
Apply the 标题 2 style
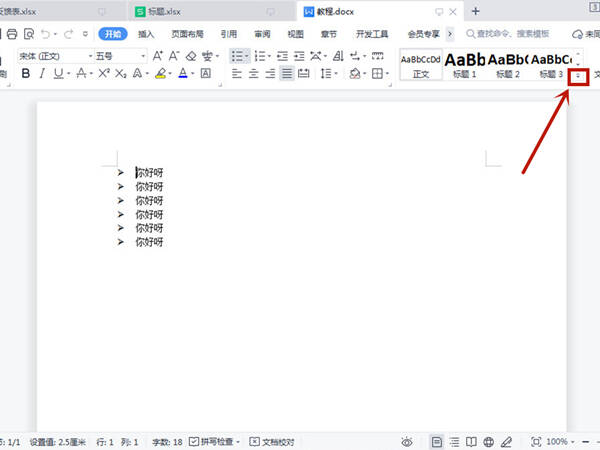point(508,65)
